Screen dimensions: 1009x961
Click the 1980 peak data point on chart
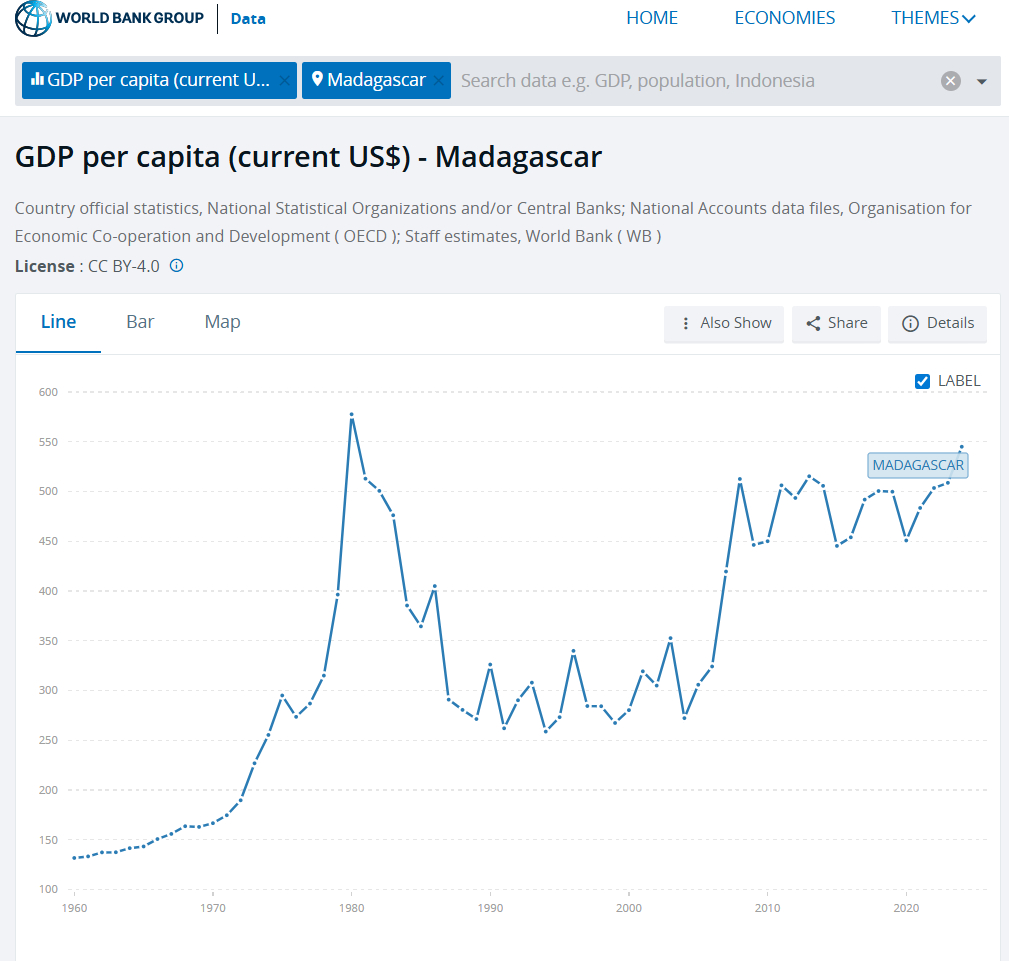click(351, 415)
